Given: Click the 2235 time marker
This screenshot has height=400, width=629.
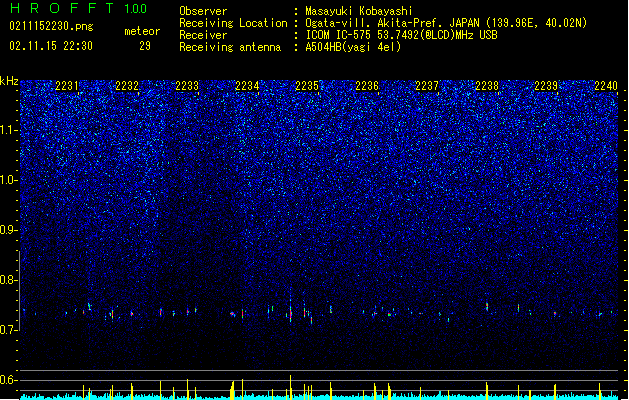Looking at the screenshot, I should 307,85.
